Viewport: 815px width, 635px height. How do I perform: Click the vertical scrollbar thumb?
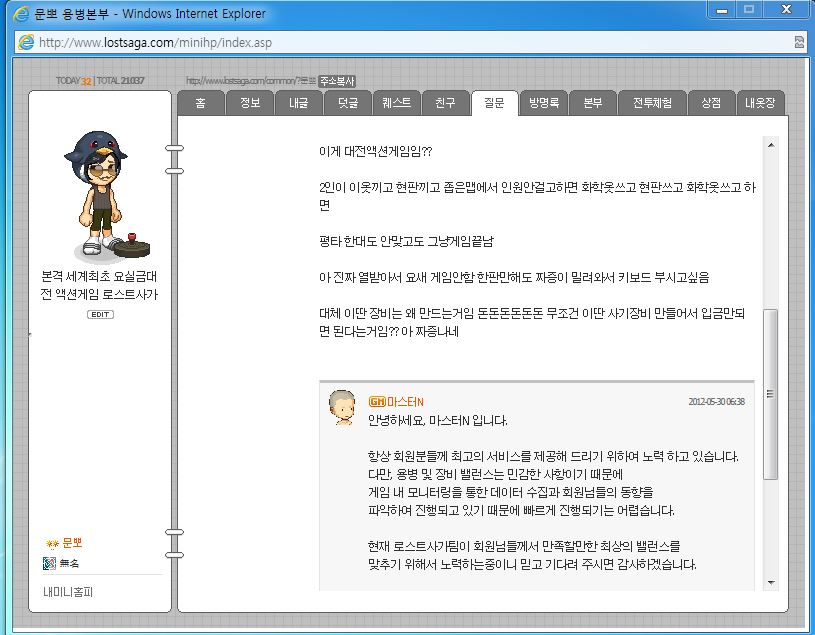(x=770, y=394)
